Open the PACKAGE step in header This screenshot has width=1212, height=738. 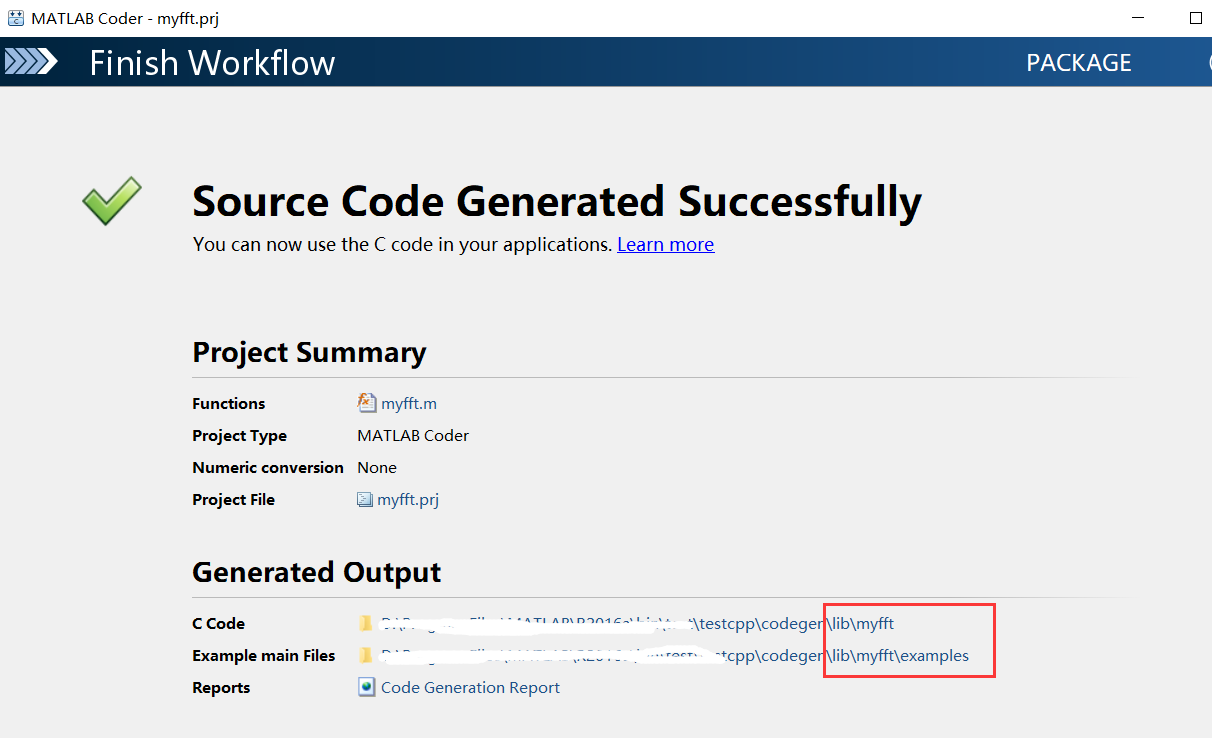1079,62
